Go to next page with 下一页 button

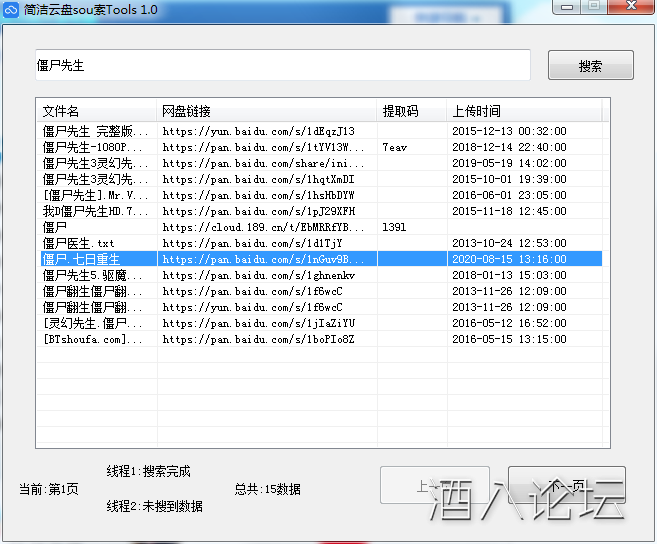[x=566, y=487]
